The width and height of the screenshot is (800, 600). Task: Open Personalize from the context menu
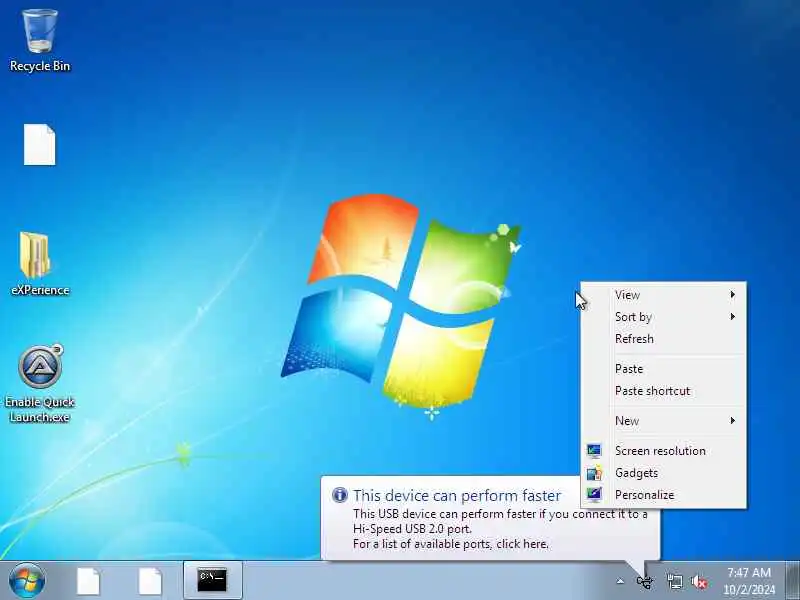pyautogui.click(x=663, y=495)
